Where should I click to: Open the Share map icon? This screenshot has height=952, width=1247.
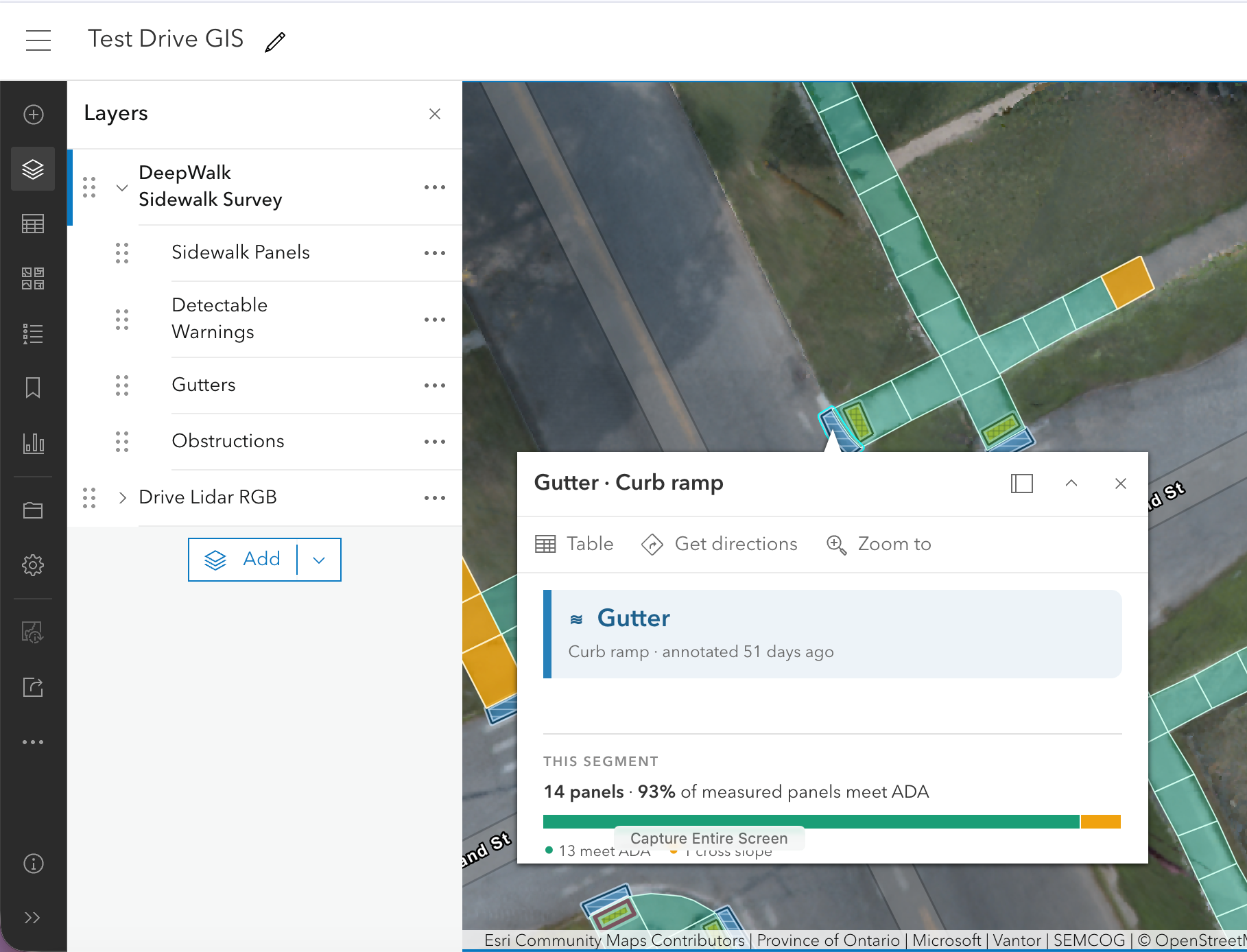point(33,687)
